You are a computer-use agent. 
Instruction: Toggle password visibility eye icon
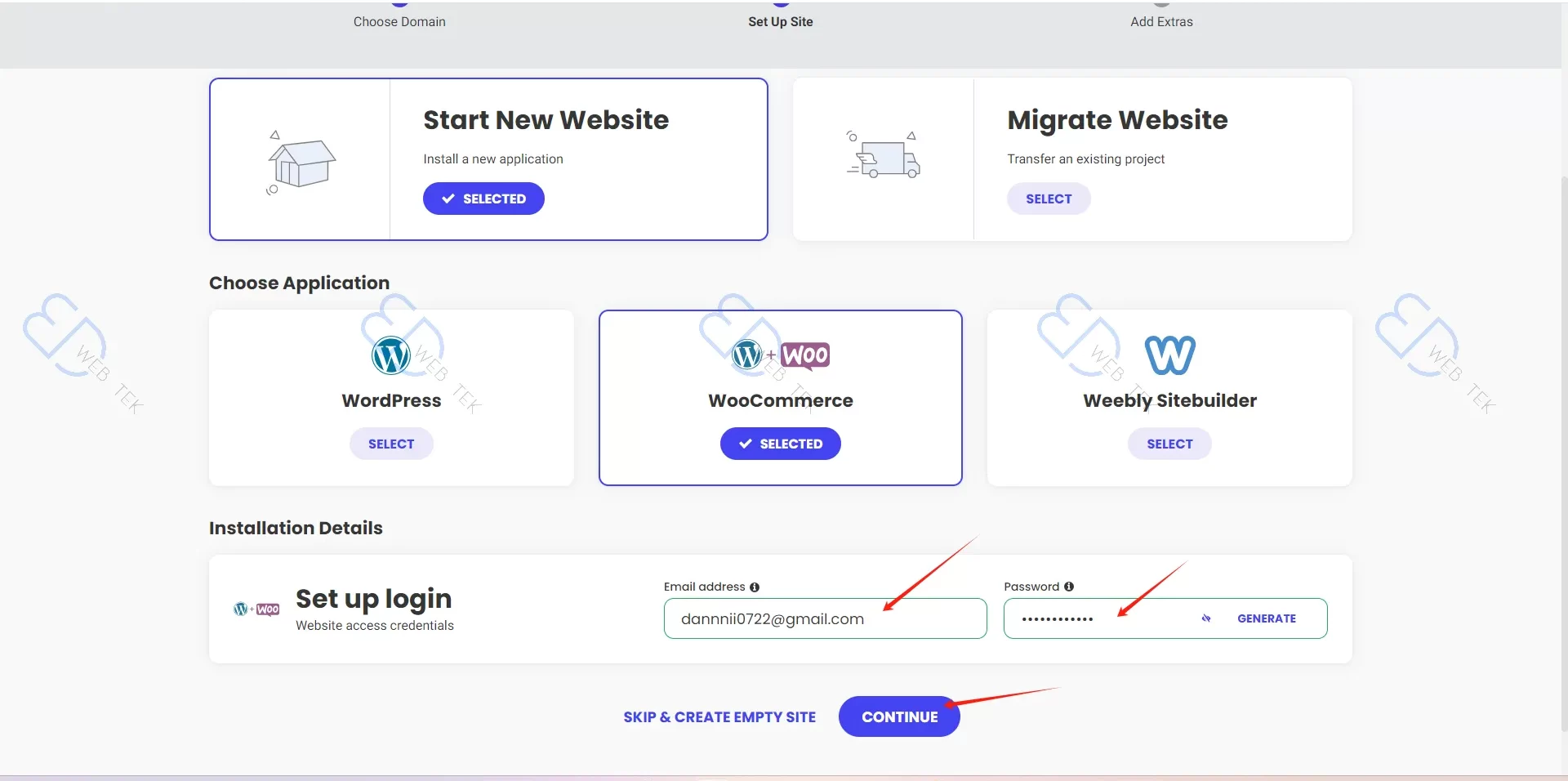[1206, 618]
